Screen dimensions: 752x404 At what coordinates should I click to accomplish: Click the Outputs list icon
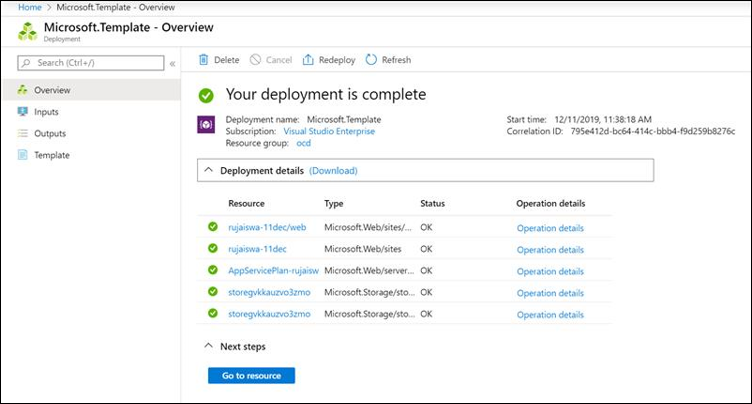coord(22,133)
